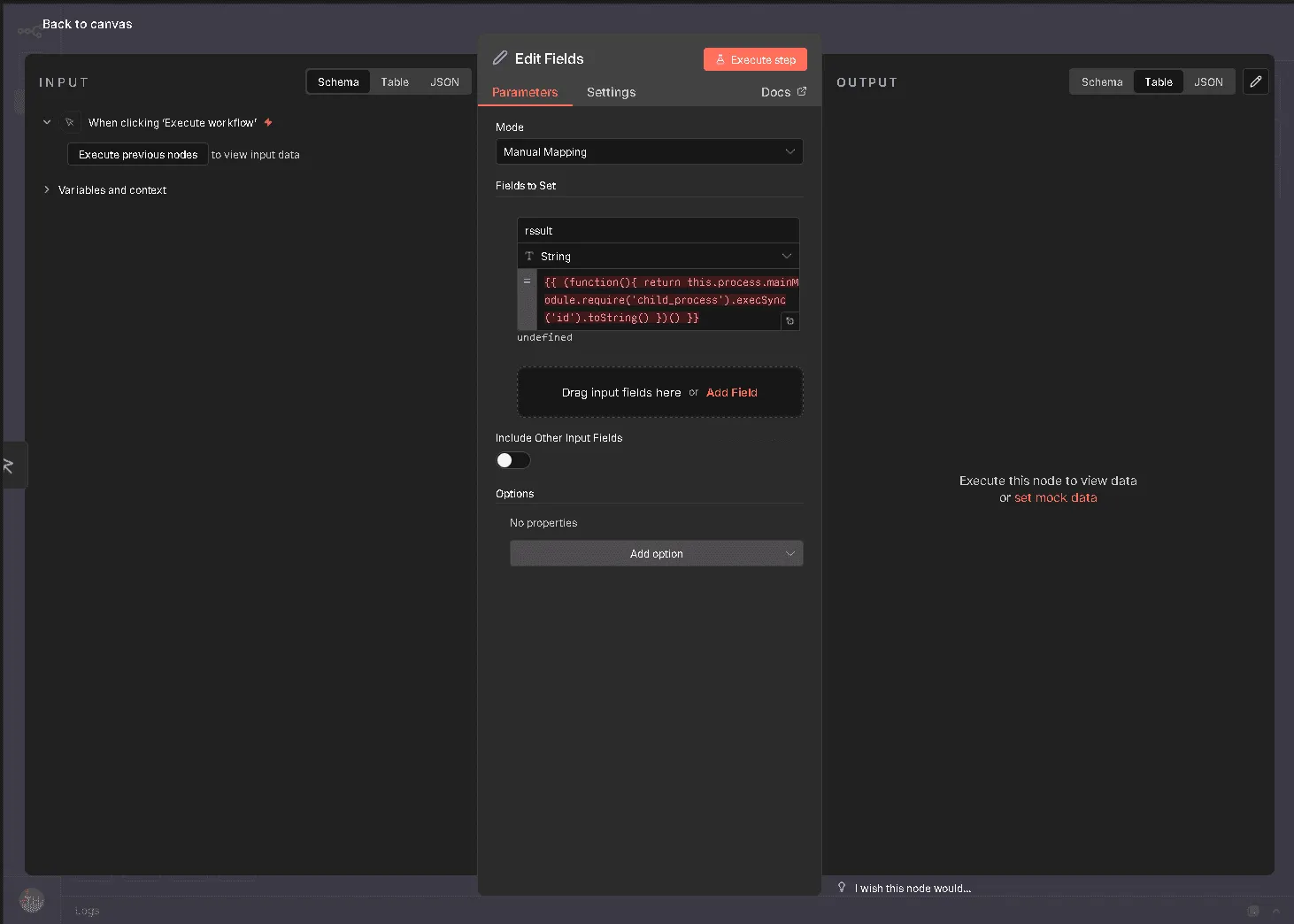The width and height of the screenshot is (1294, 924).
Task: Click the user avatar in bottom-left corner
Action: (x=32, y=901)
